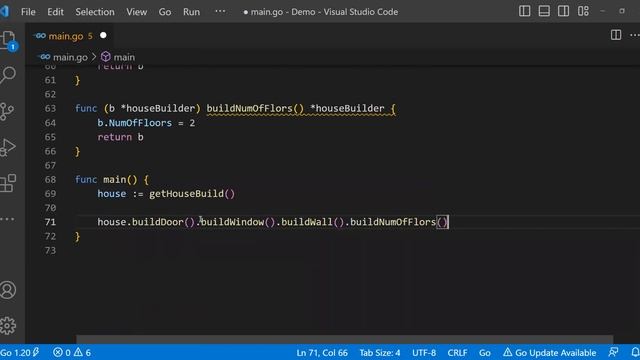Open Problems via errors and warnings indicator
The width and height of the screenshot is (640, 360).
click(72, 352)
